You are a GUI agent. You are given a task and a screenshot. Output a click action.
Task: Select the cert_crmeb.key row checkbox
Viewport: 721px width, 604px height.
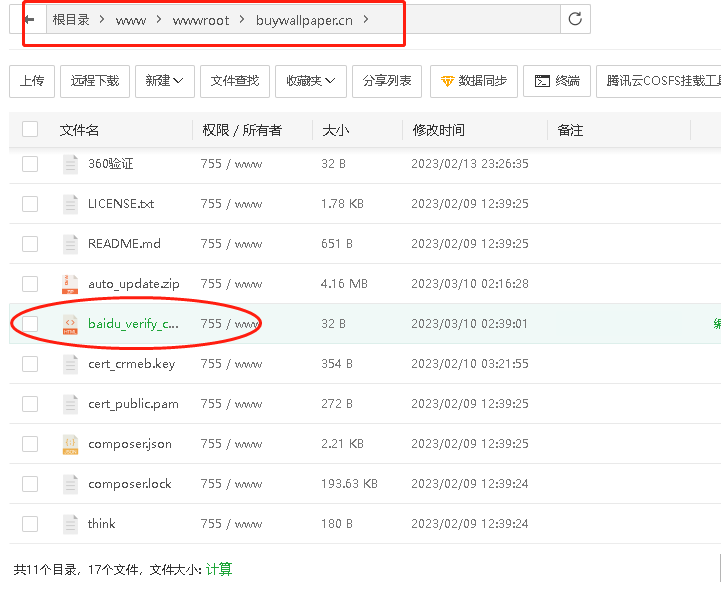click(x=30, y=364)
